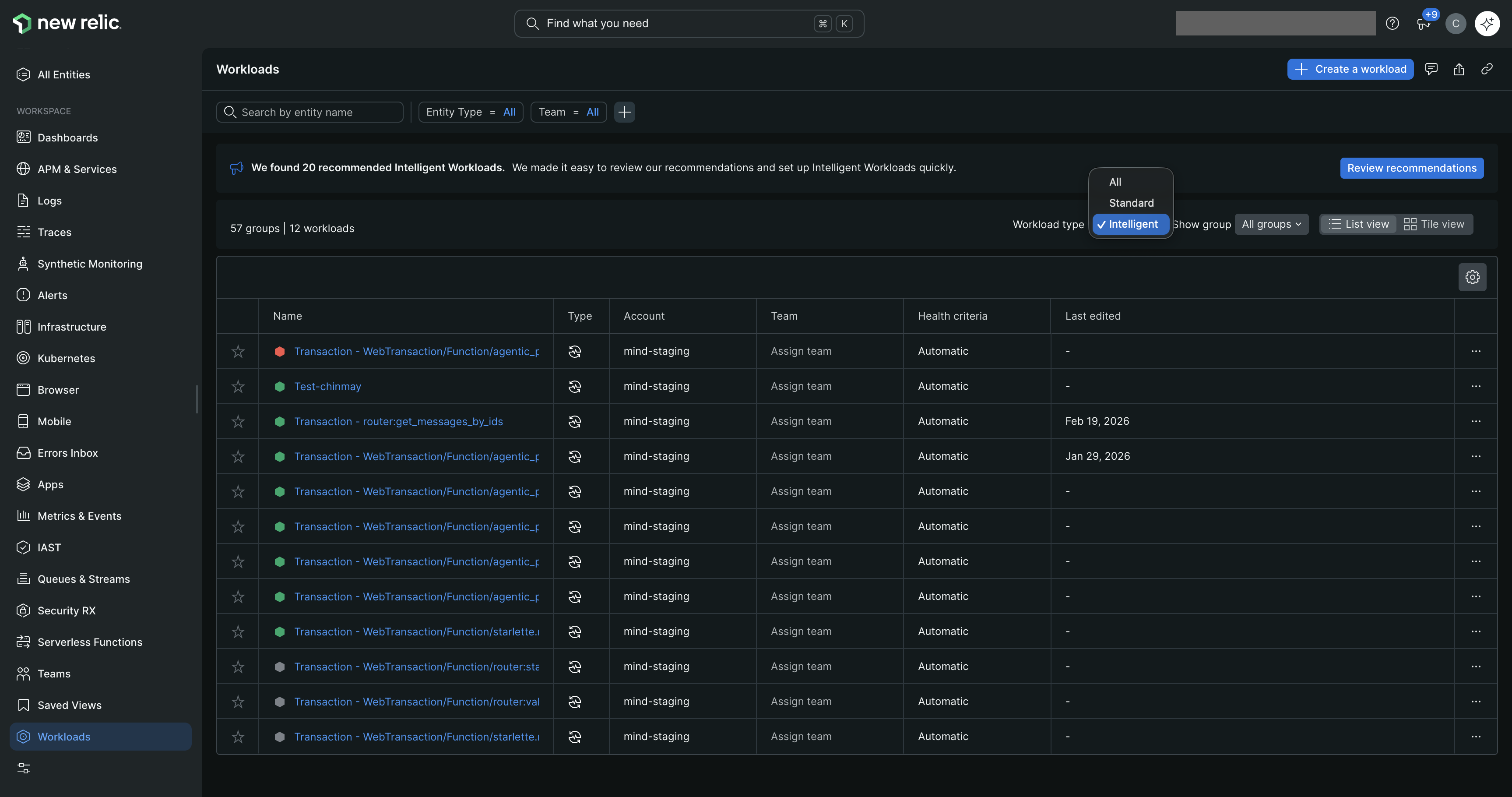Open Serverless Functions in the sidebar
1512x797 pixels.
pos(89,642)
